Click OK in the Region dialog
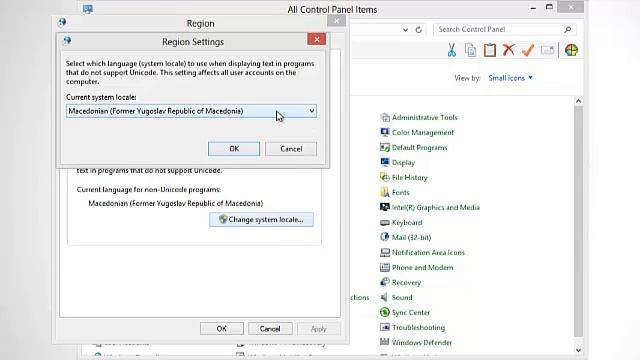This screenshot has height=360, width=640. [x=222, y=329]
